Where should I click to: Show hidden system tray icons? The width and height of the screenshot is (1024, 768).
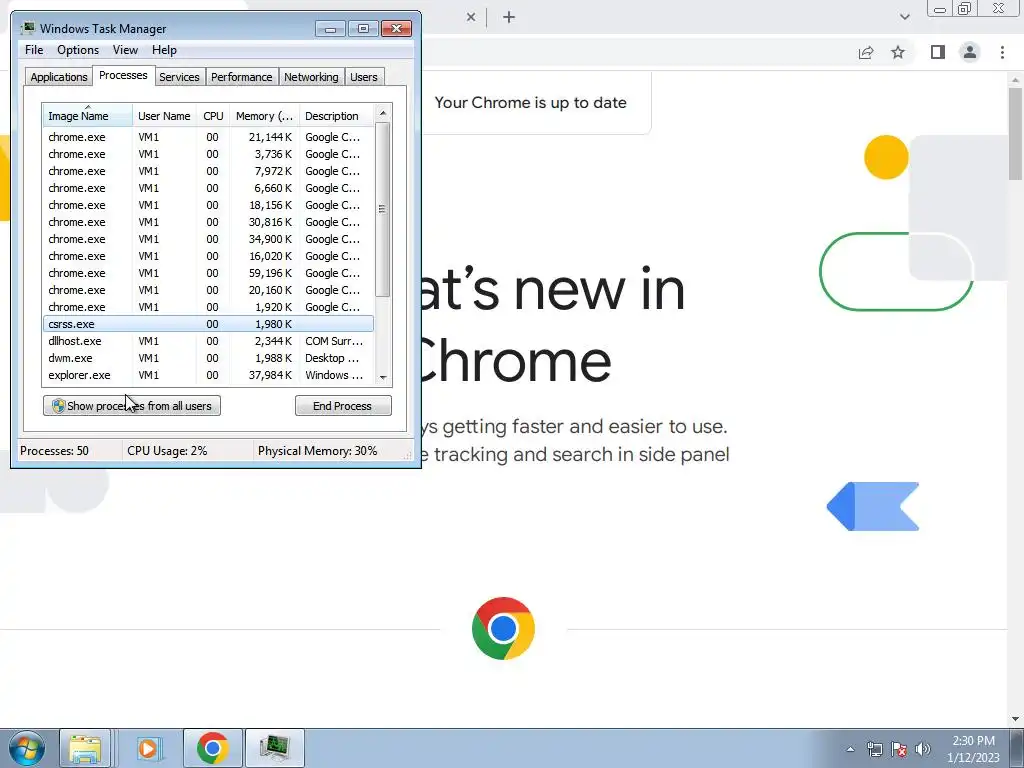(x=850, y=749)
